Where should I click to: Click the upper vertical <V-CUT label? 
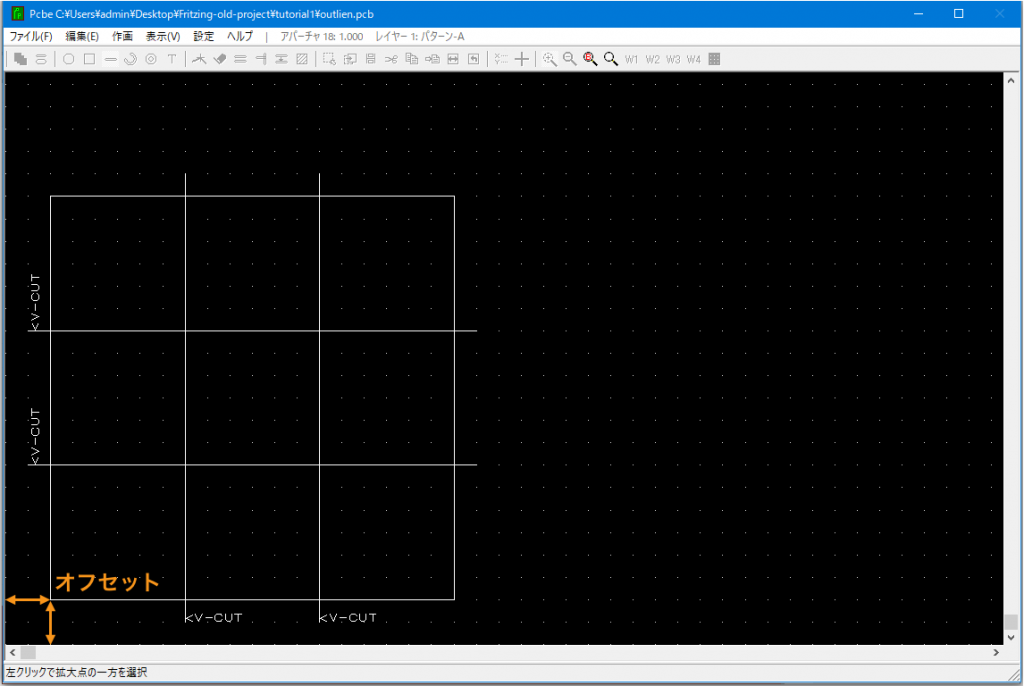pyautogui.click(x=35, y=302)
